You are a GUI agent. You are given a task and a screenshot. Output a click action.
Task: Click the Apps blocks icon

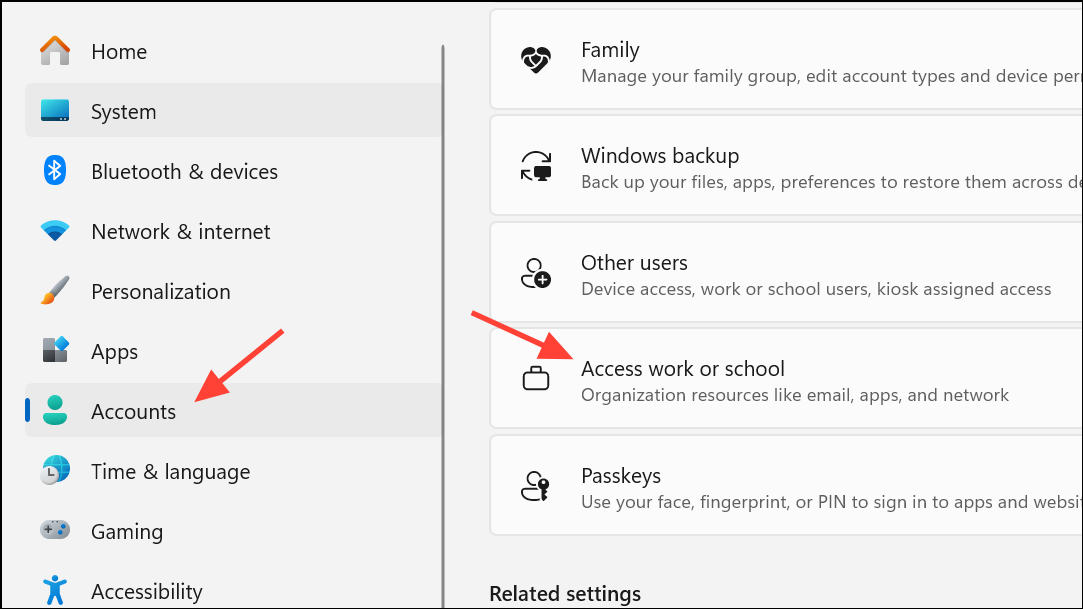[x=54, y=351]
